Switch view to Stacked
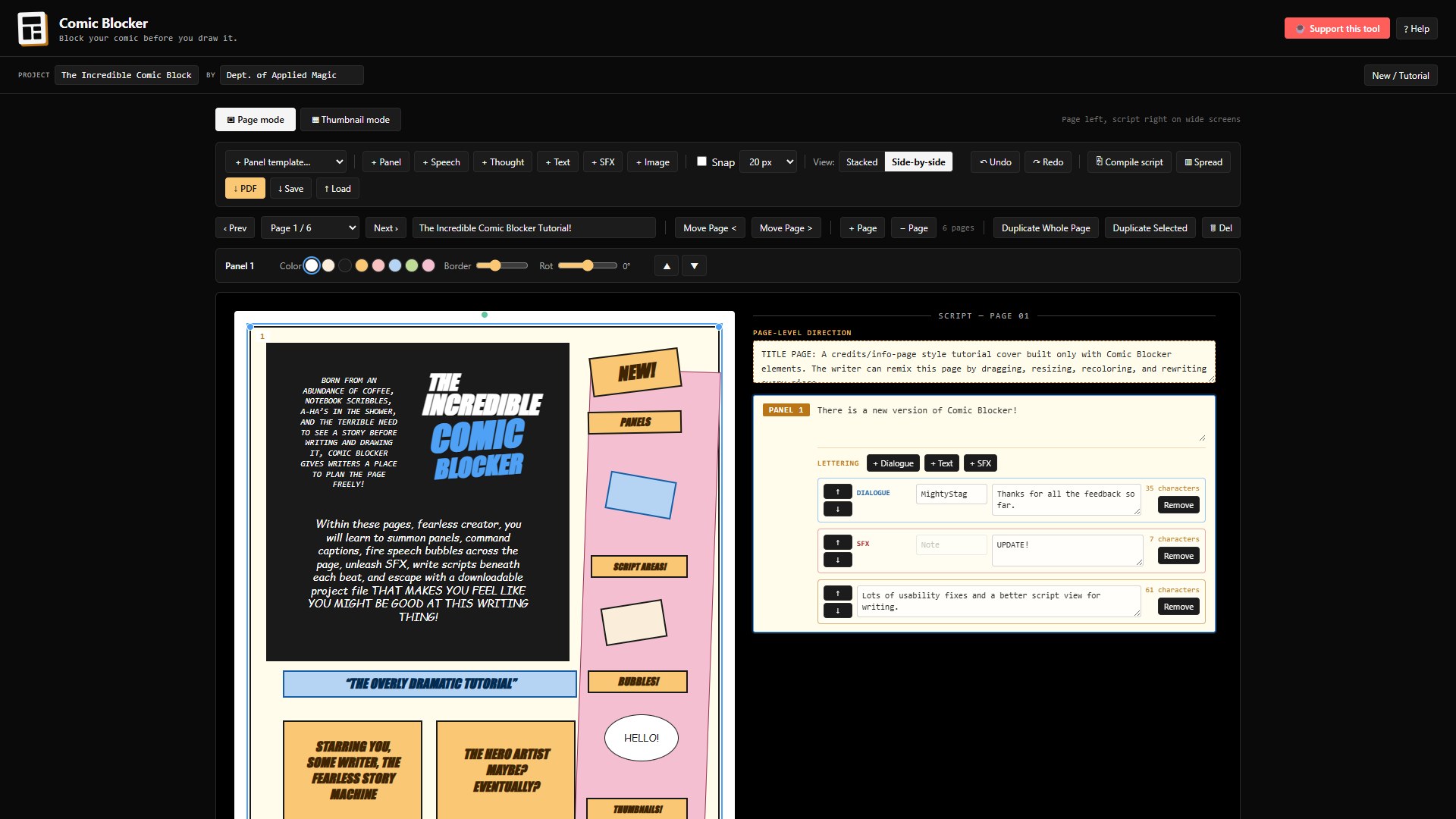The width and height of the screenshot is (1456, 819). click(861, 162)
